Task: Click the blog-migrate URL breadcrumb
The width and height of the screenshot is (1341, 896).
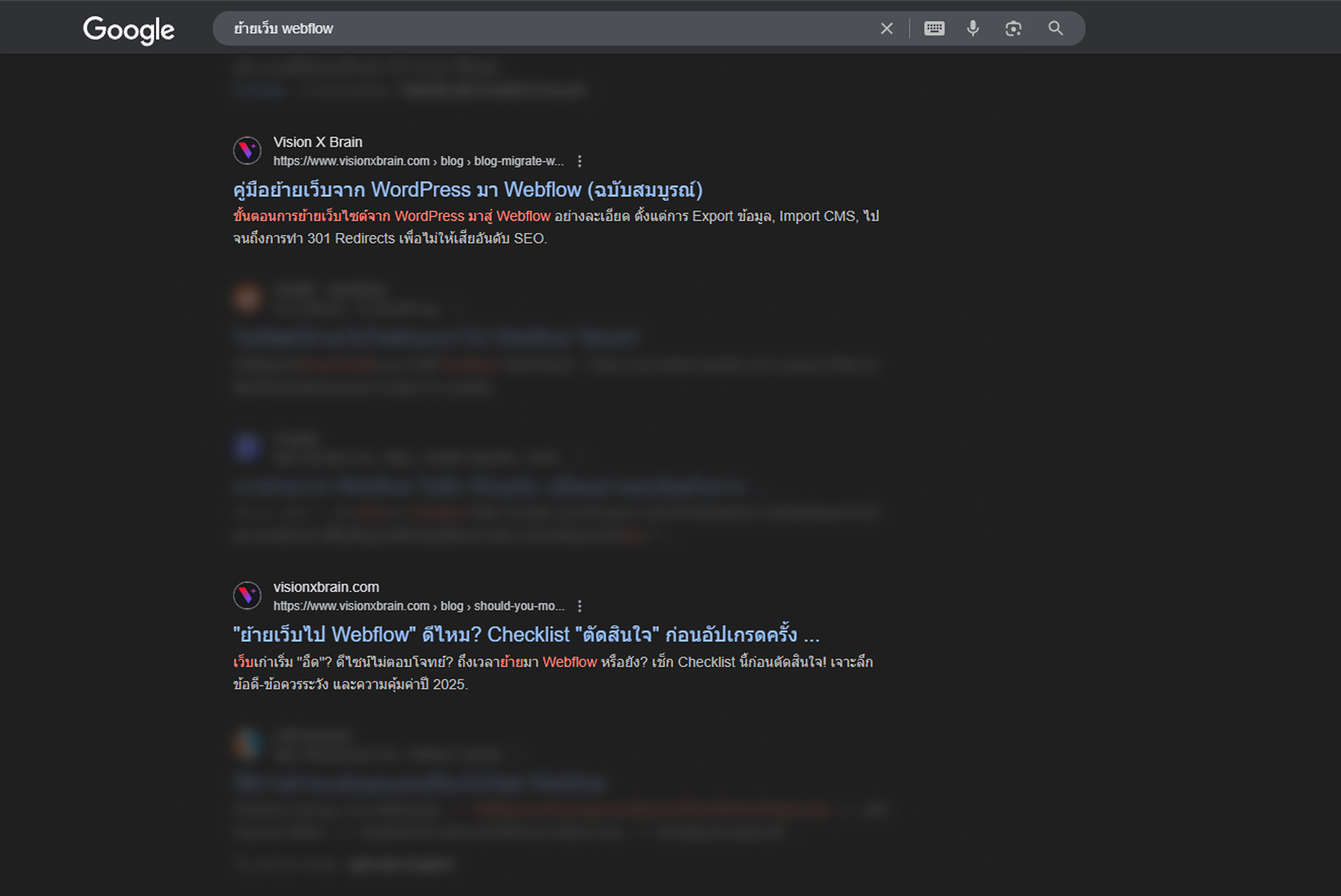Action: point(418,161)
